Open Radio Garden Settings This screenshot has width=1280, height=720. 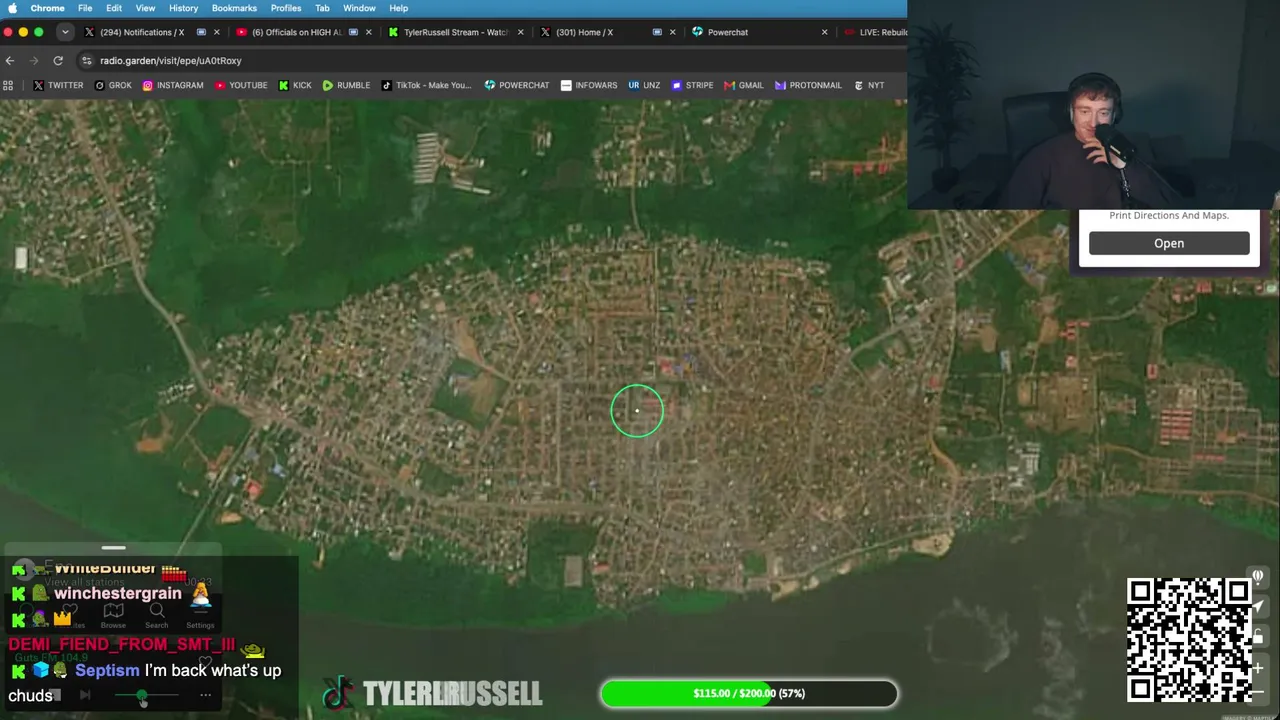200,615
